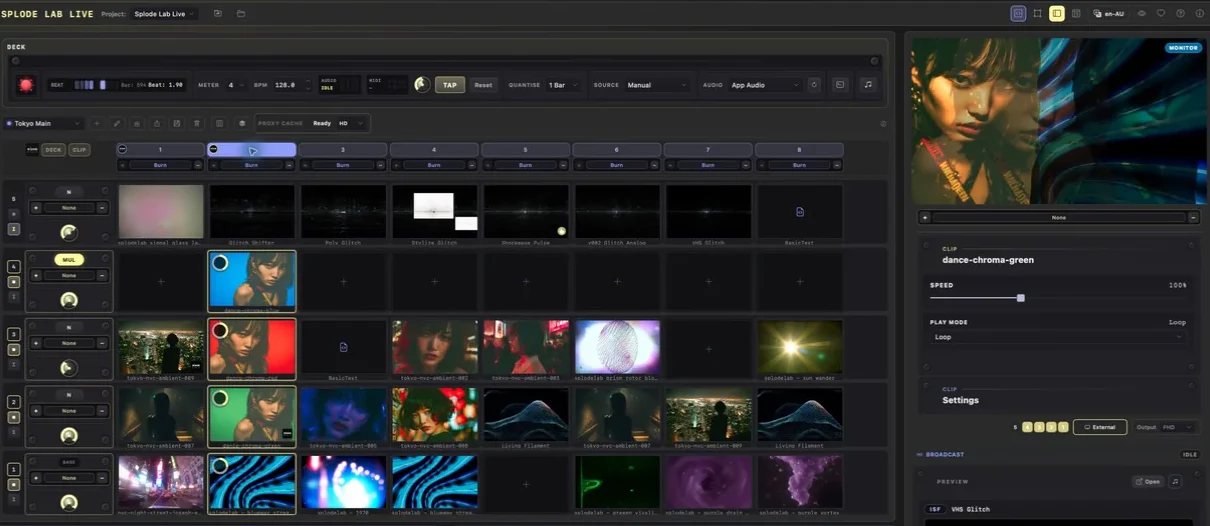Click the info icon at the top right corner

click(x=1198, y=14)
